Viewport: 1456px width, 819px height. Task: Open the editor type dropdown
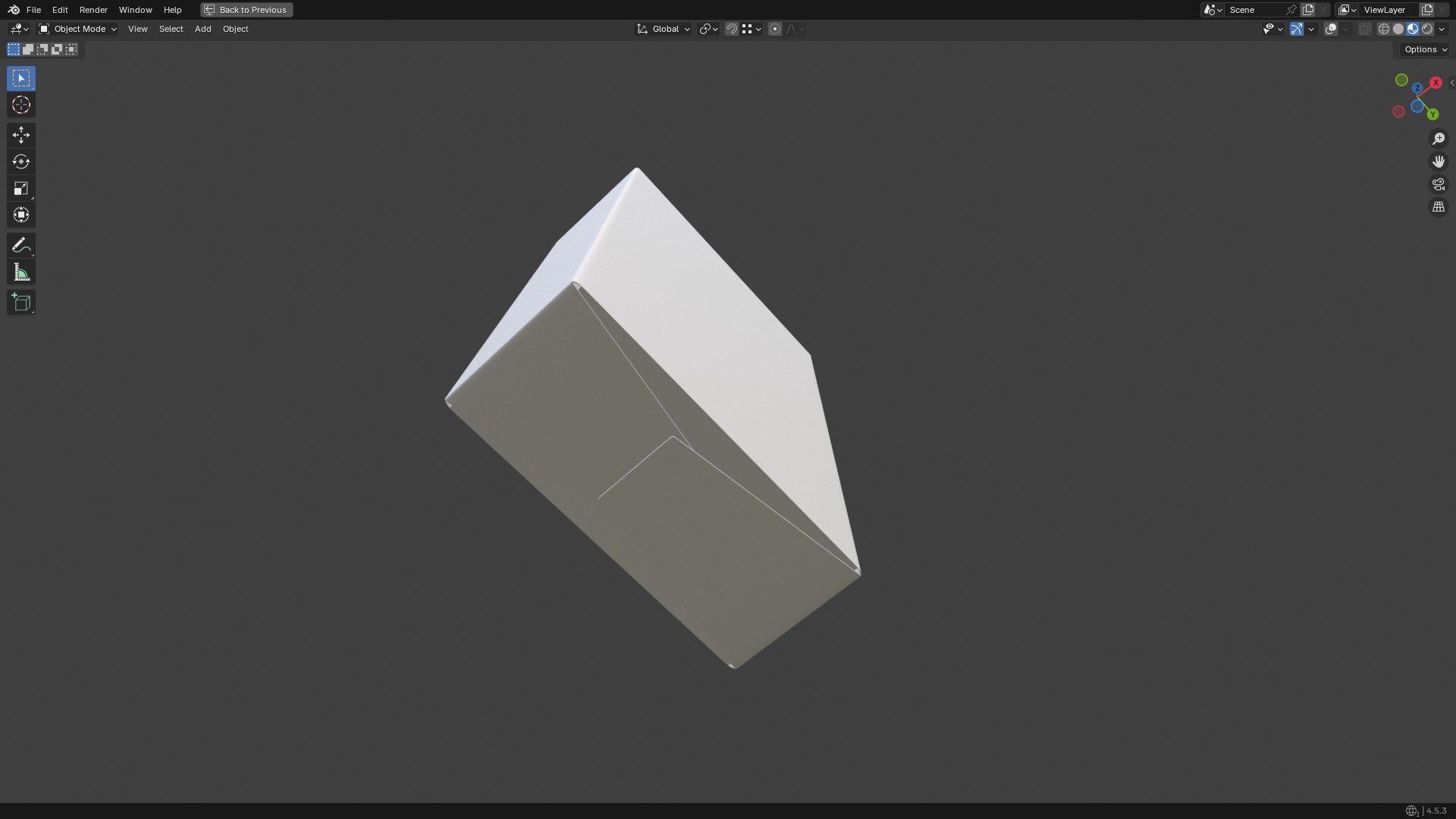(19, 29)
